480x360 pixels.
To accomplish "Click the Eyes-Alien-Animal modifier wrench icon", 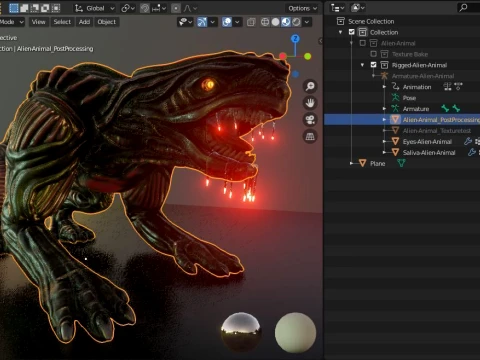I will point(468,142).
